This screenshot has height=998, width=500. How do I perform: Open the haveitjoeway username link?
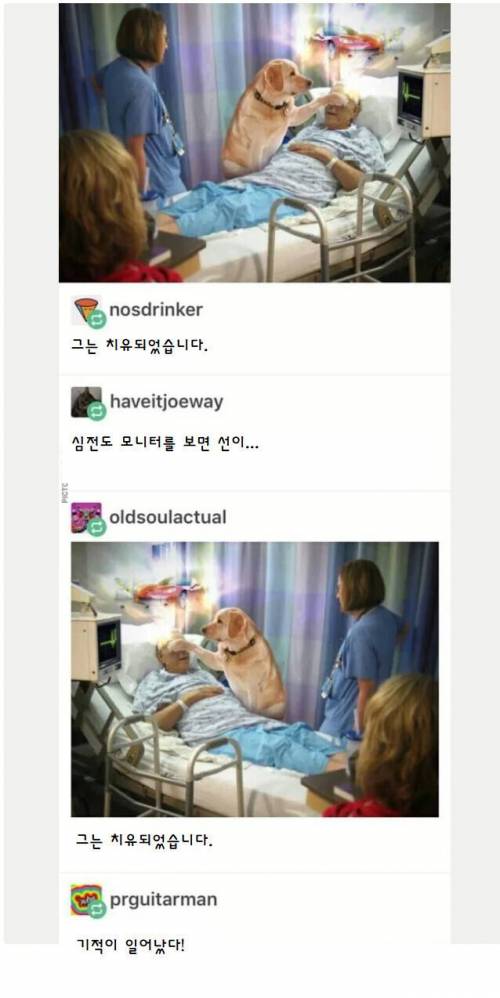pyautogui.click(x=167, y=402)
